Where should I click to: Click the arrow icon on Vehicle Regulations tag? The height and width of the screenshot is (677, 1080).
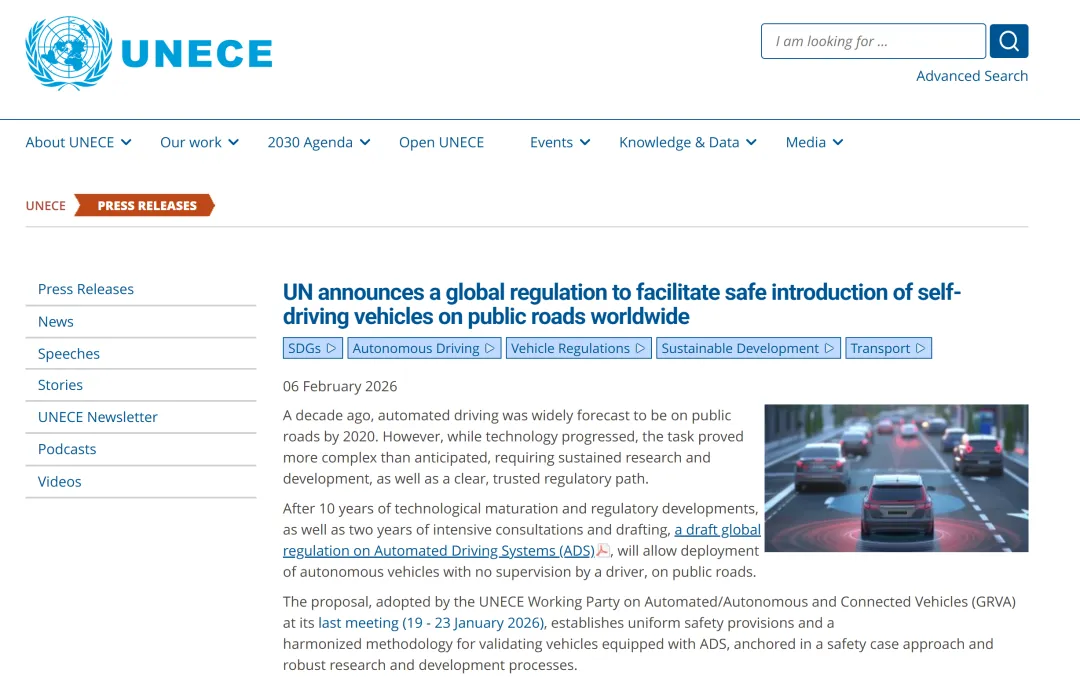[640, 348]
